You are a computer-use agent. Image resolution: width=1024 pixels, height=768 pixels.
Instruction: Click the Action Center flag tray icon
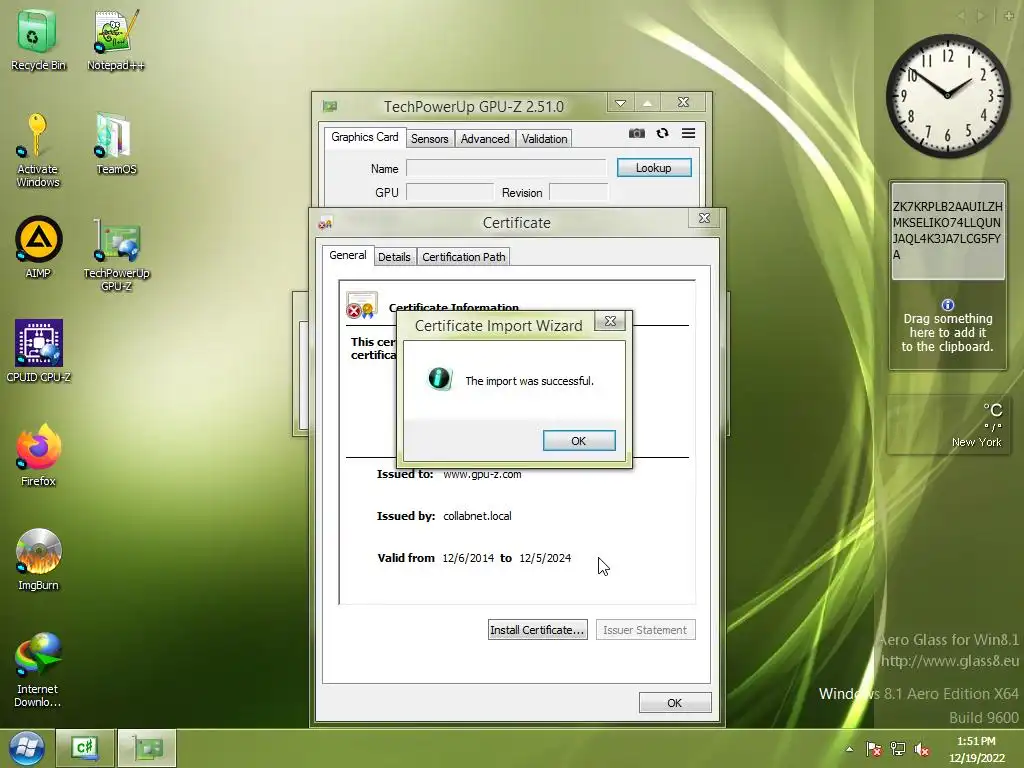[x=873, y=749]
